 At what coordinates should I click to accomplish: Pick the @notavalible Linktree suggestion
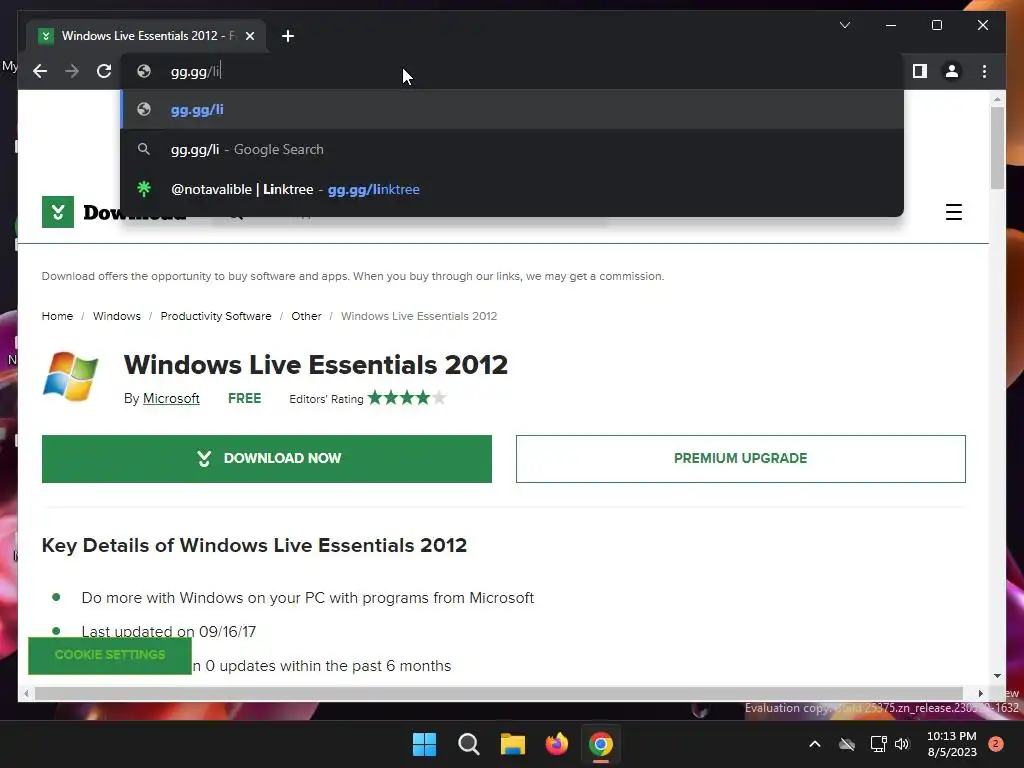point(512,189)
